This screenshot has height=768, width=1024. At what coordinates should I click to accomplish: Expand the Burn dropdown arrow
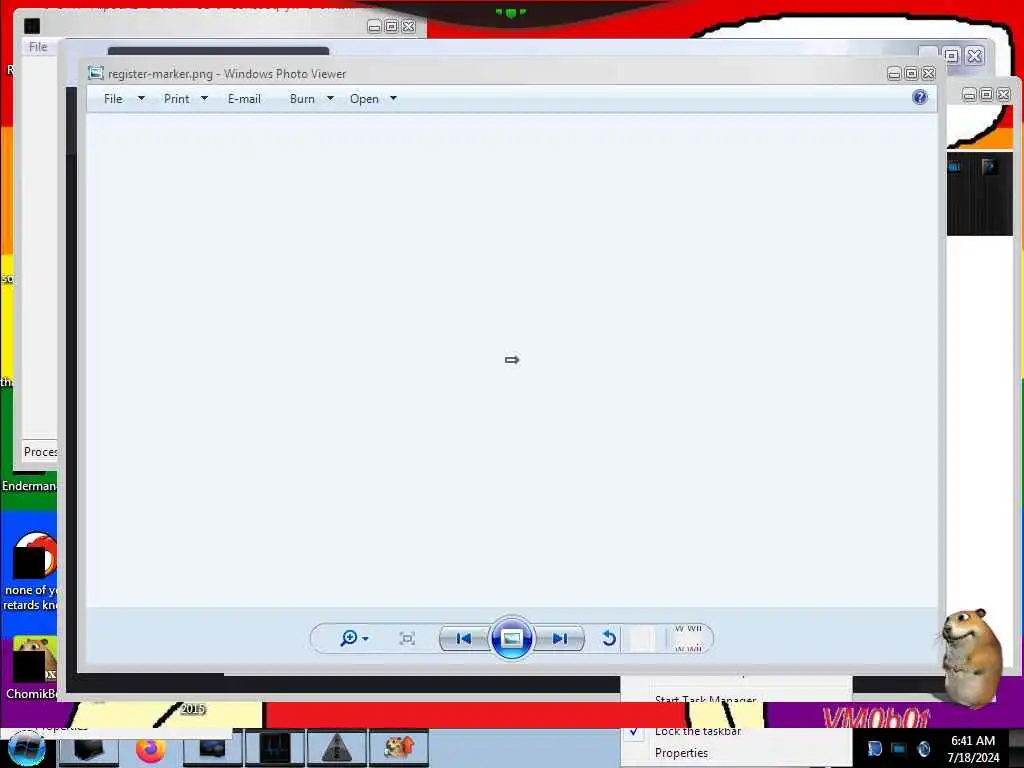point(330,99)
